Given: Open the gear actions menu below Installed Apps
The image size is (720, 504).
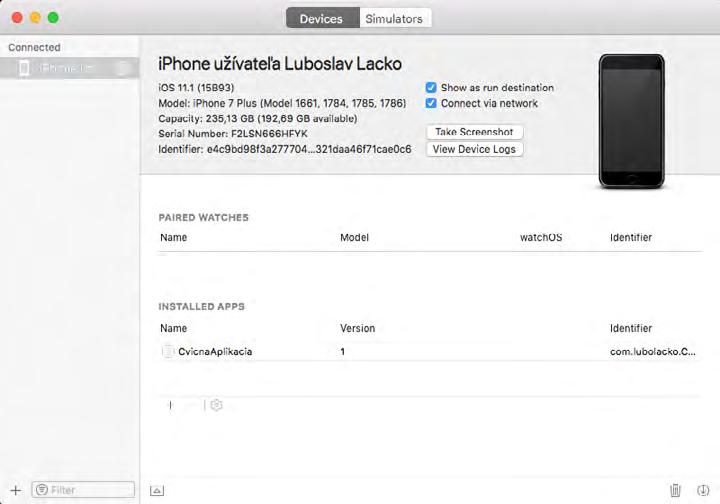Looking at the screenshot, I should coord(216,405).
